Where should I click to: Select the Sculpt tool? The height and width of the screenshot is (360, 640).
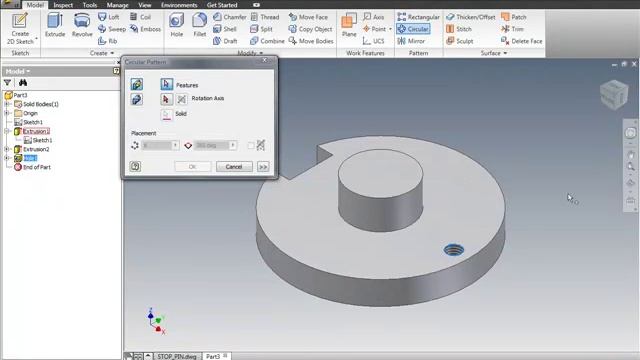(460, 41)
